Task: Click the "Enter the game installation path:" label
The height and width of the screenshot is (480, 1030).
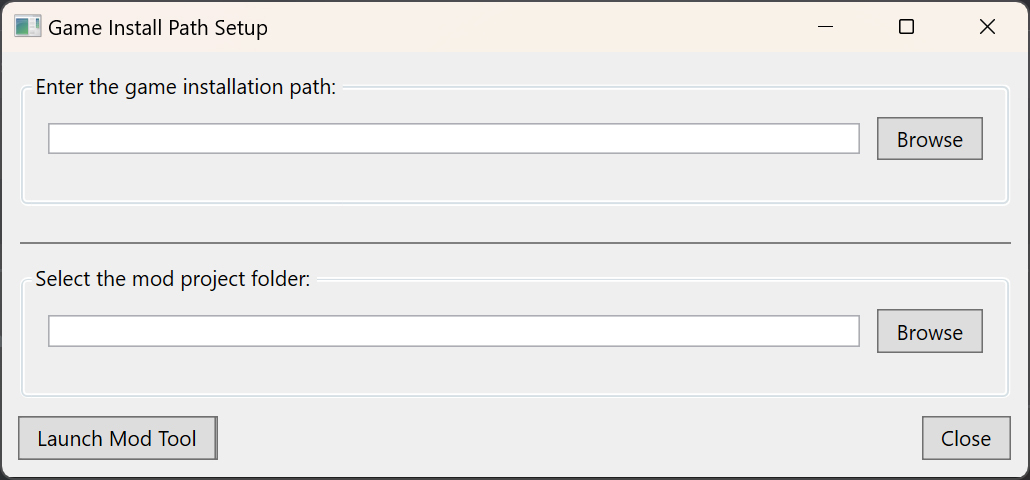Action: click(186, 87)
